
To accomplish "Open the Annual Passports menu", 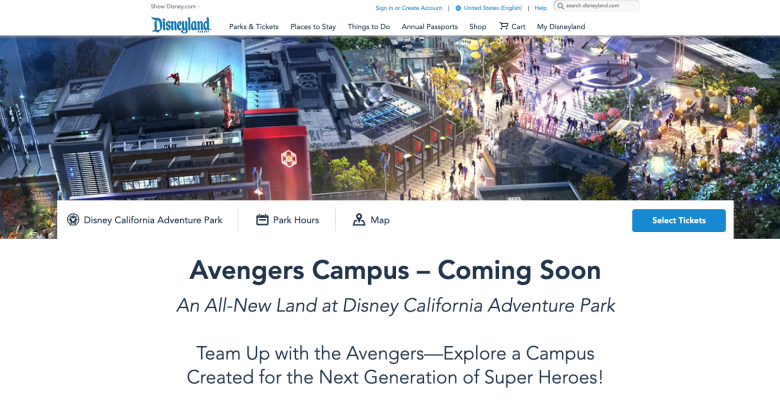I will [430, 27].
